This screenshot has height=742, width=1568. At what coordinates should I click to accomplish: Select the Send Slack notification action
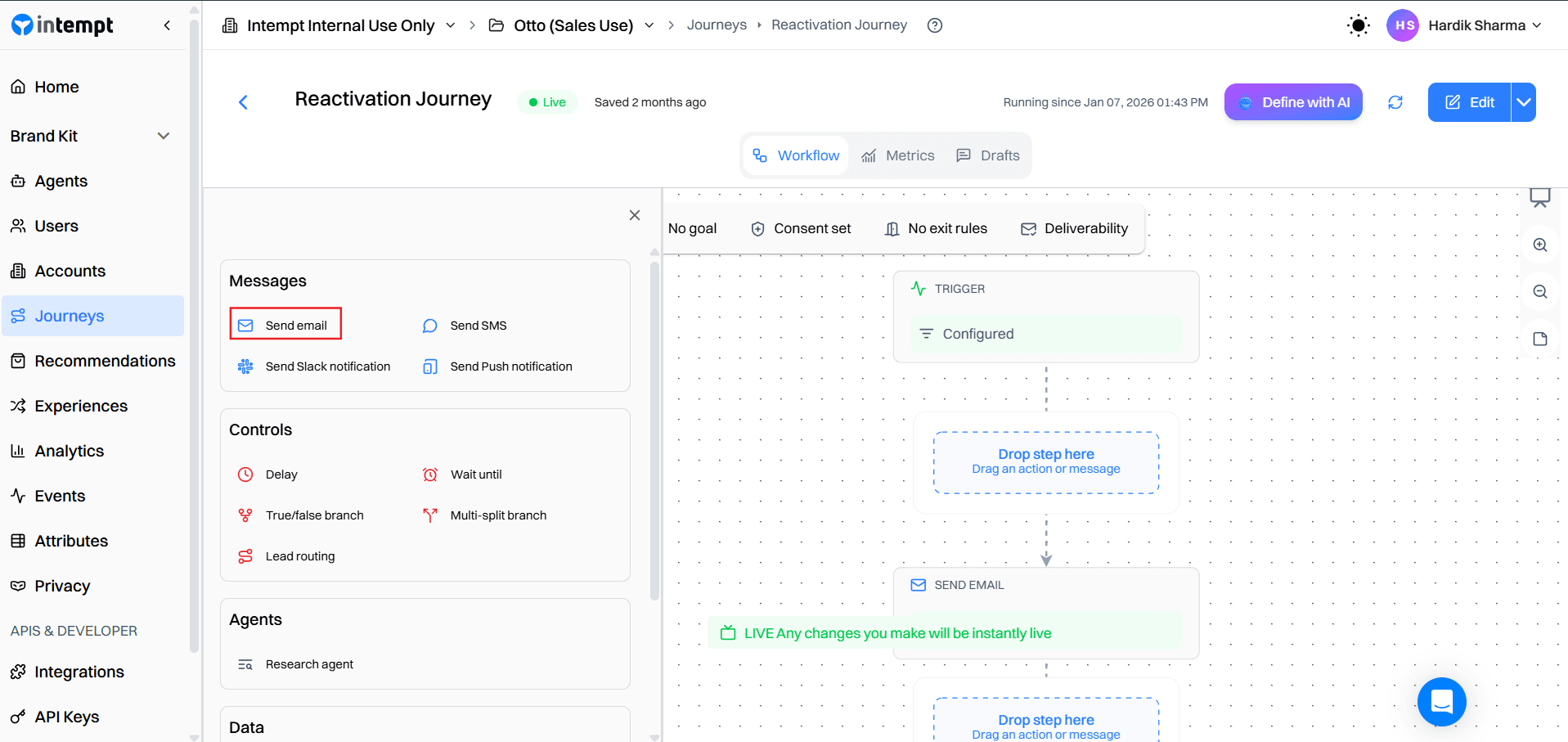pos(327,366)
